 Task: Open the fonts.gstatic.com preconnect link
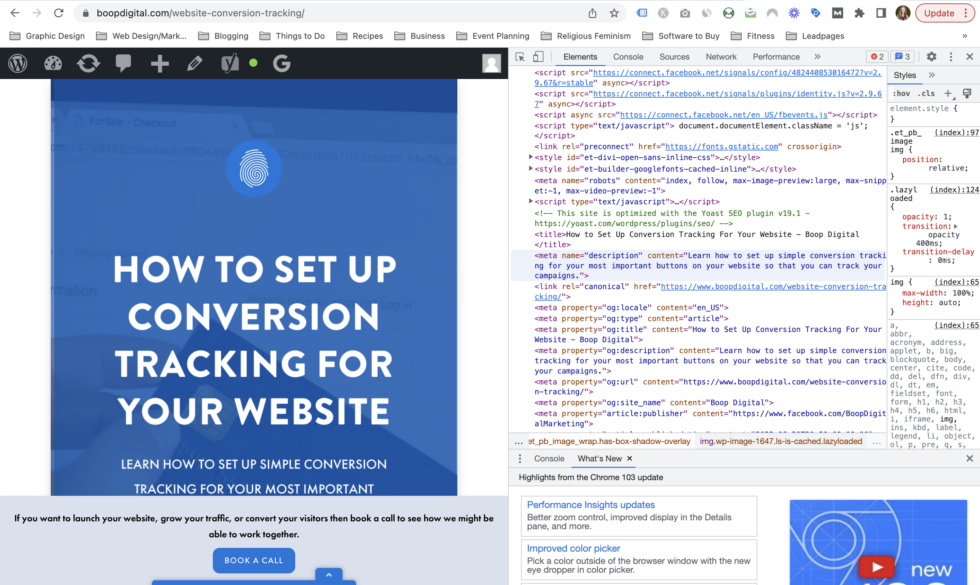coord(722,146)
